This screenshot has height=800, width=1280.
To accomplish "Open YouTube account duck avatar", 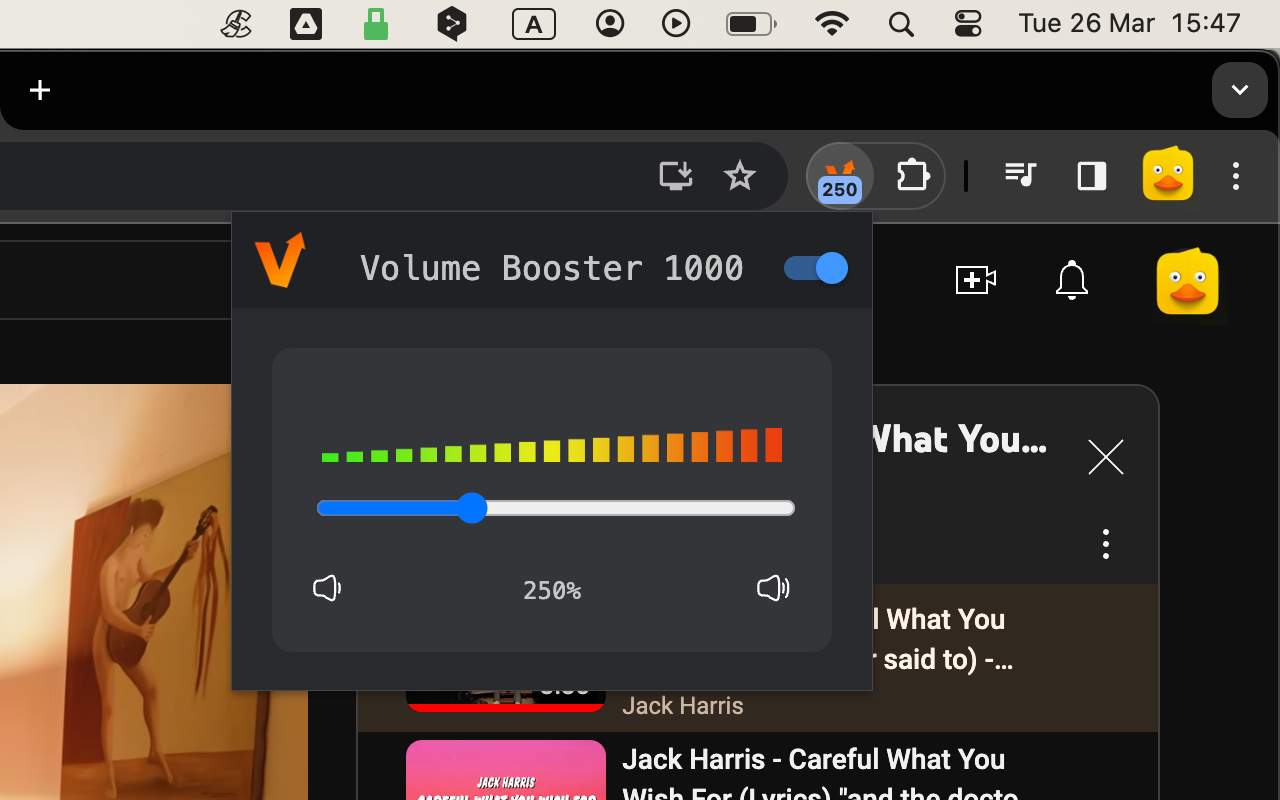I will (1188, 282).
